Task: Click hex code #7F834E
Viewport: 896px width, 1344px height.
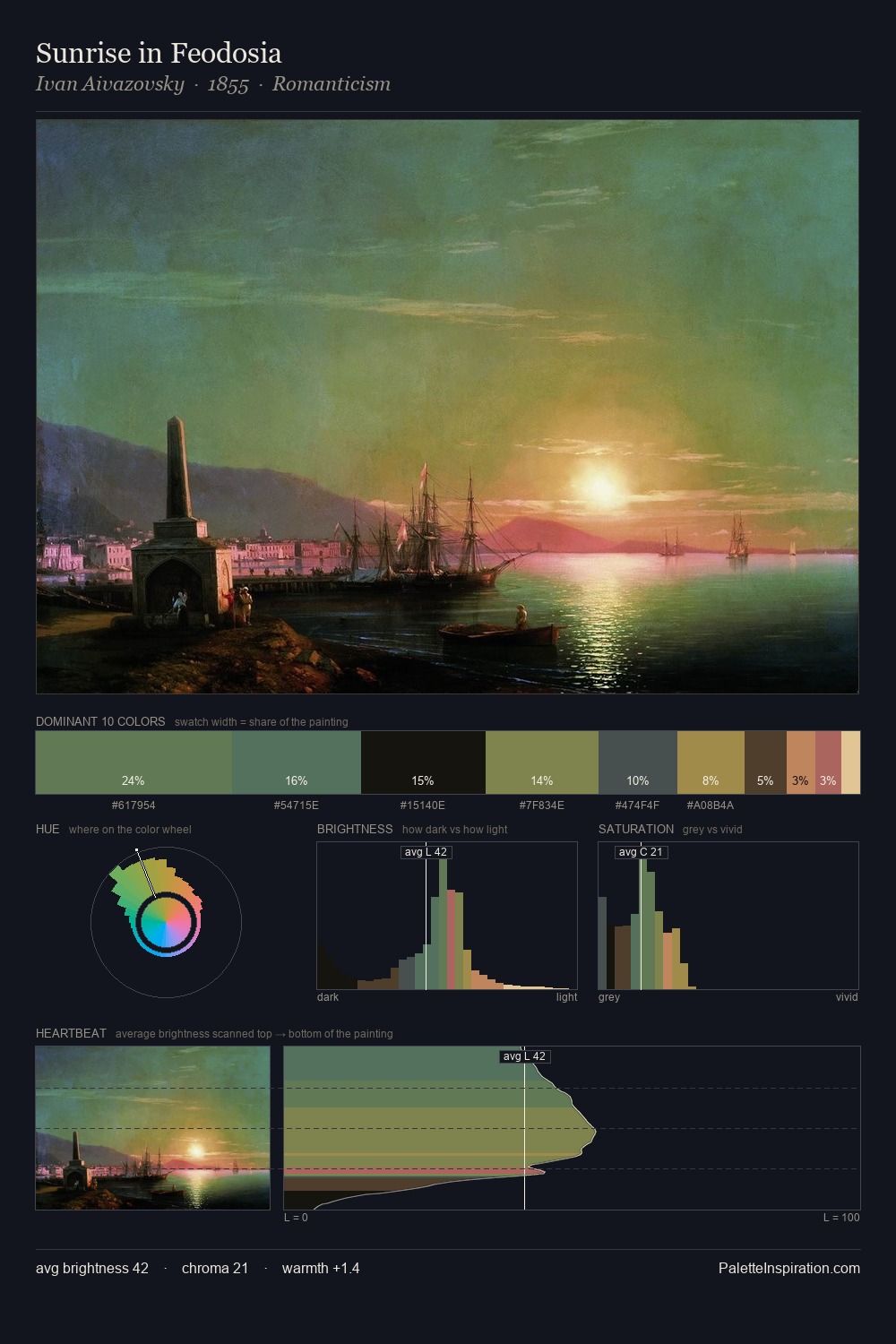Action: click(x=542, y=806)
